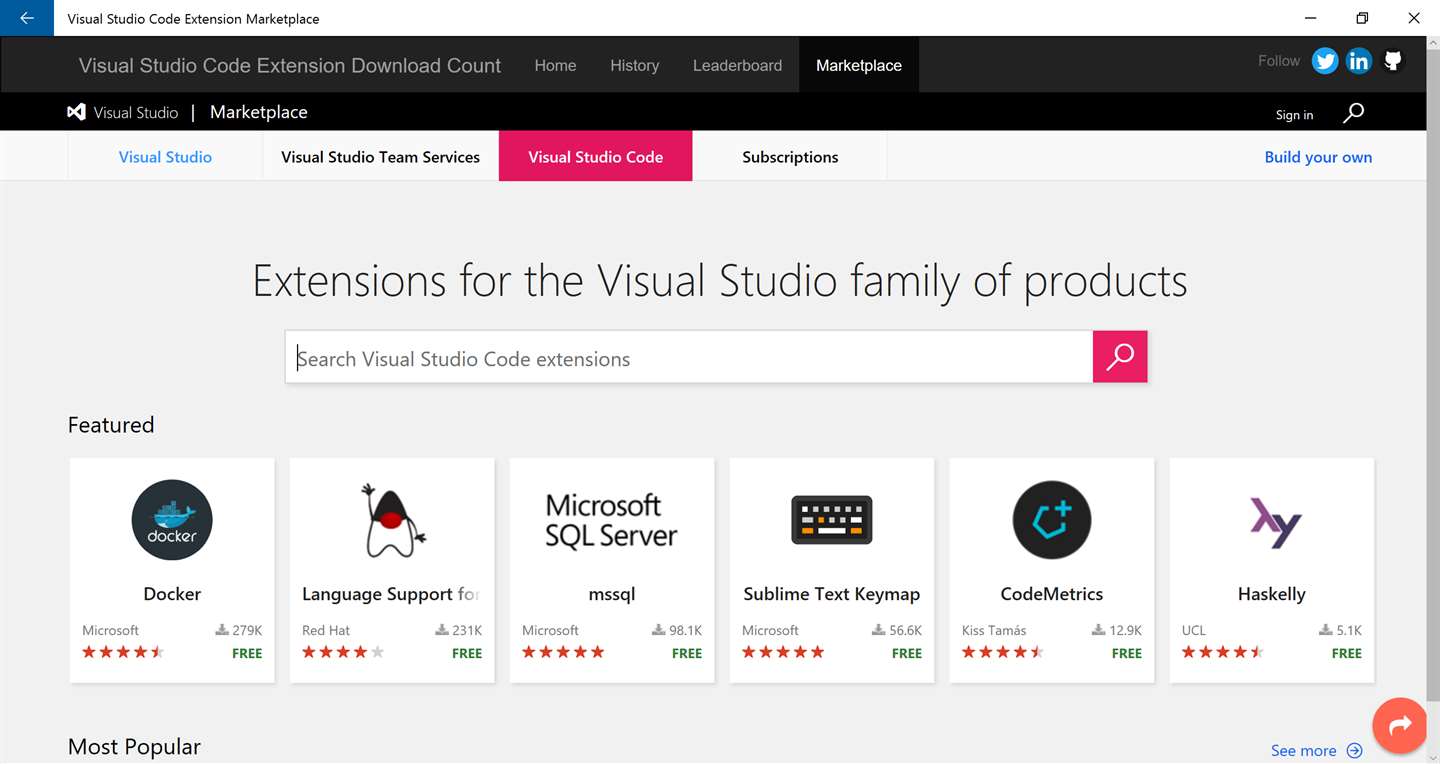The image size is (1440, 764).
Task: Open the Build your own link
Action: (1318, 157)
